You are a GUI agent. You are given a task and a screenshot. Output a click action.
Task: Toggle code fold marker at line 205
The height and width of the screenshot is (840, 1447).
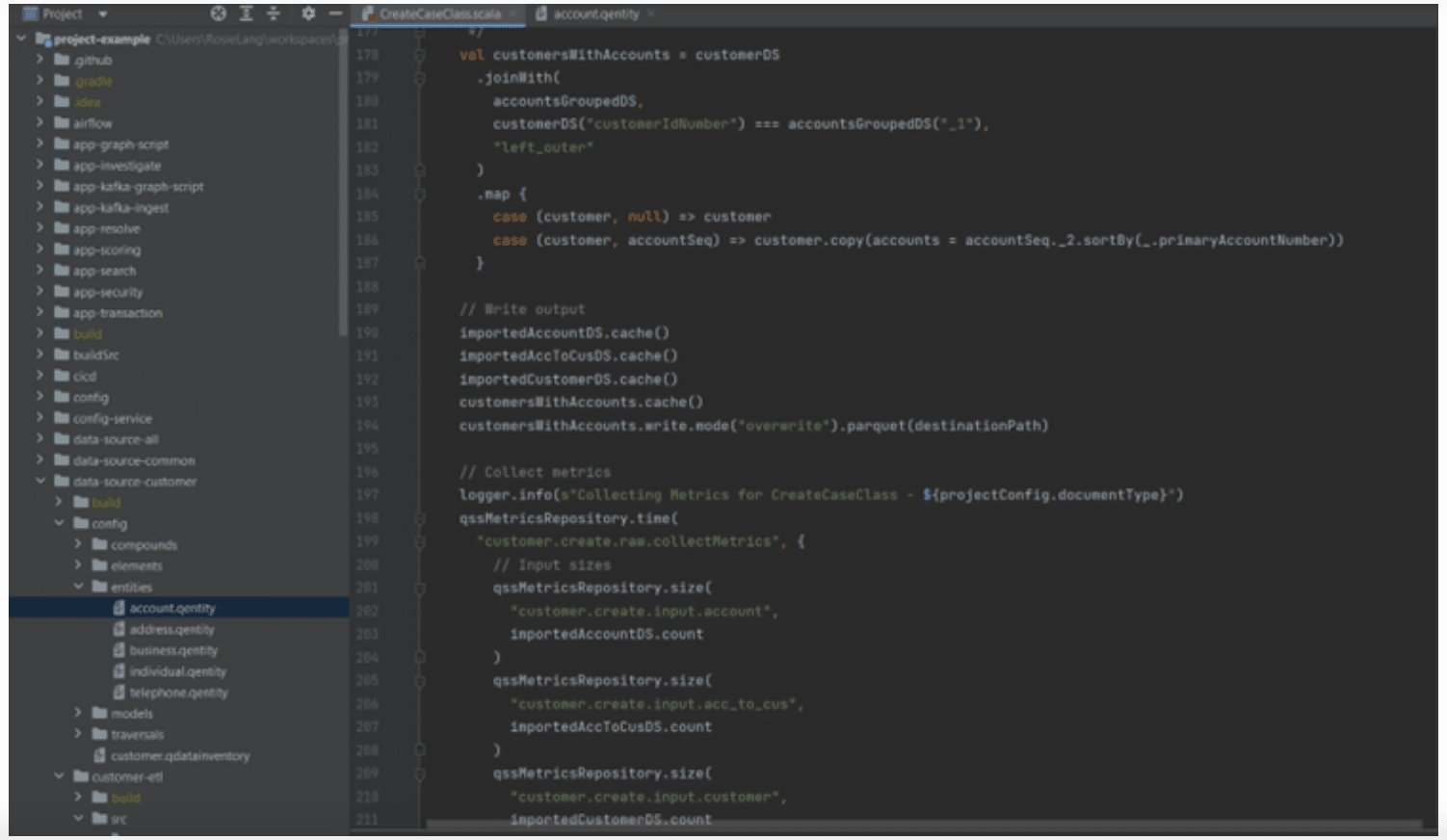(x=420, y=680)
